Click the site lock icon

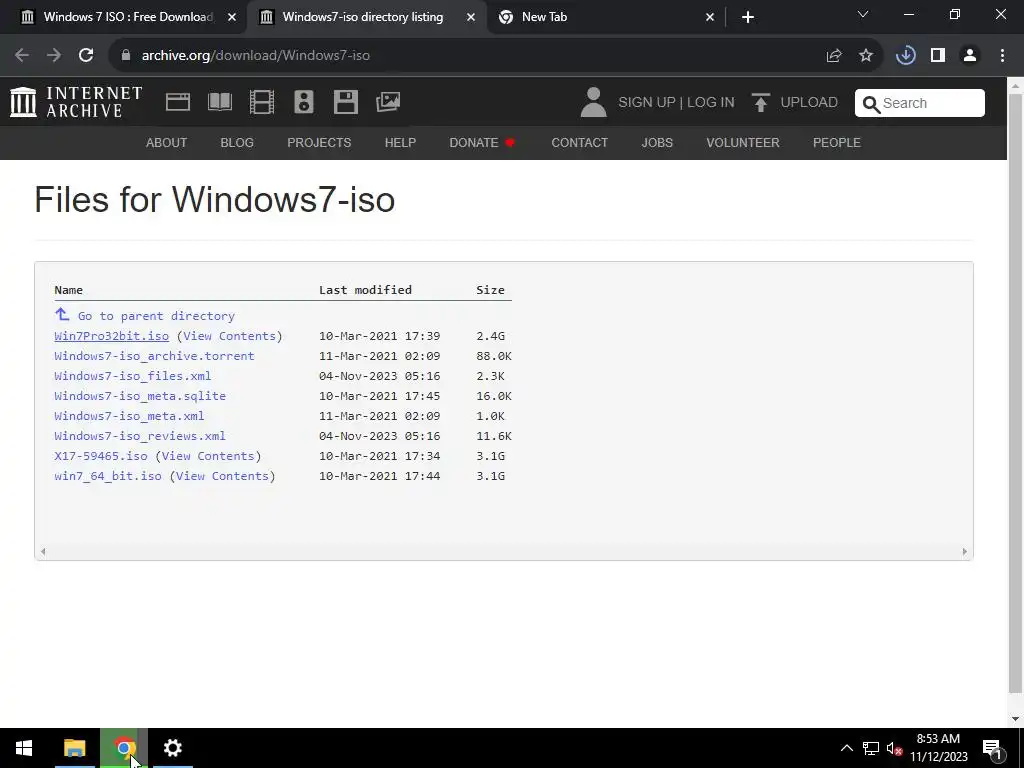click(126, 56)
